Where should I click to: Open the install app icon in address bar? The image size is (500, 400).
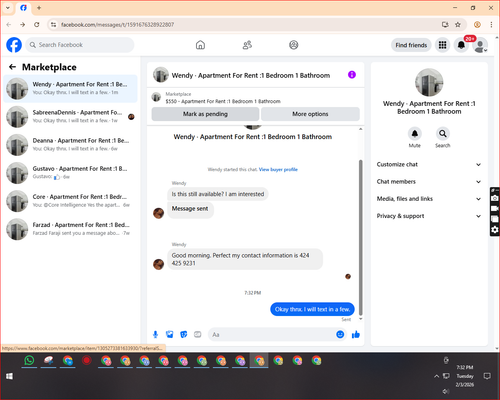click(x=445, y=25)
